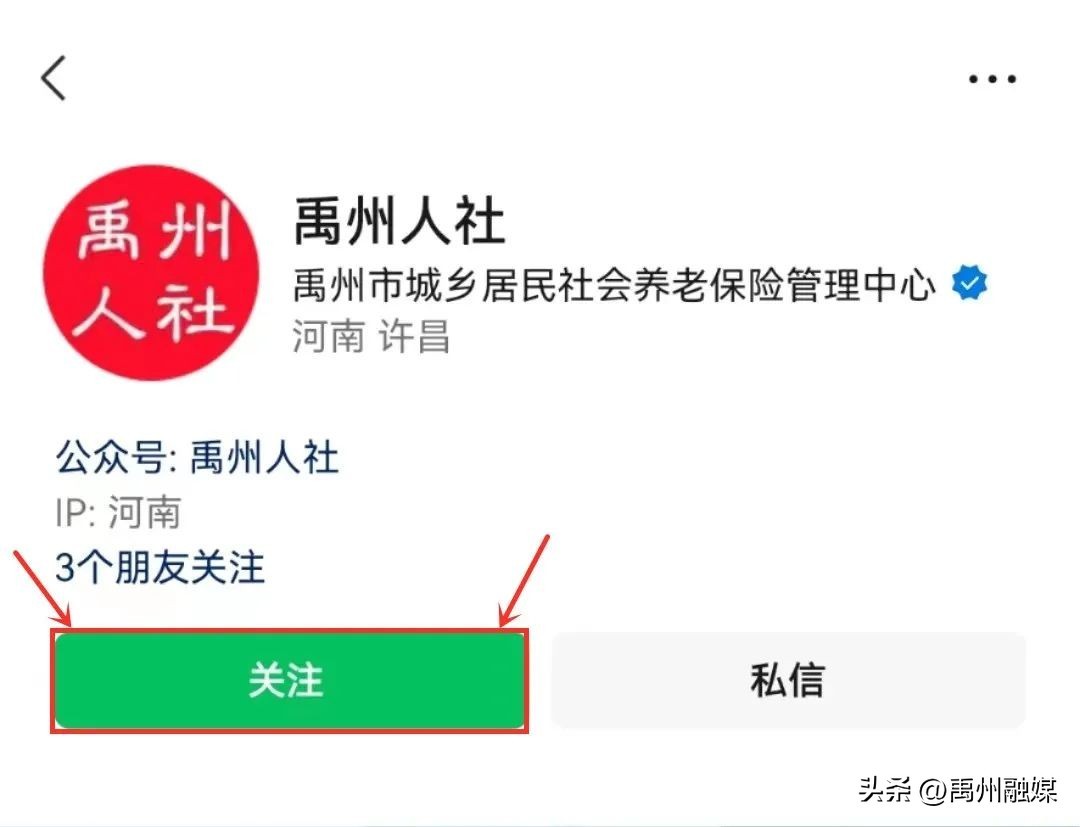Viewport: 1080px width, 827px height.
Task: Tap the 头条 logo text in watermark
Action: point(886,790)
